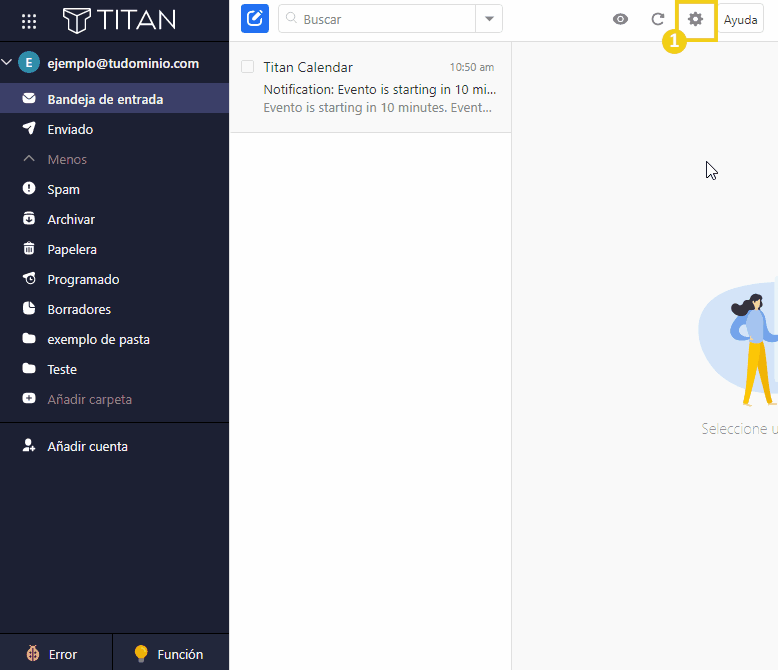Screen dimensions: 778x670
Task: Open the Archivar folder
Action: tap(114, 219)
